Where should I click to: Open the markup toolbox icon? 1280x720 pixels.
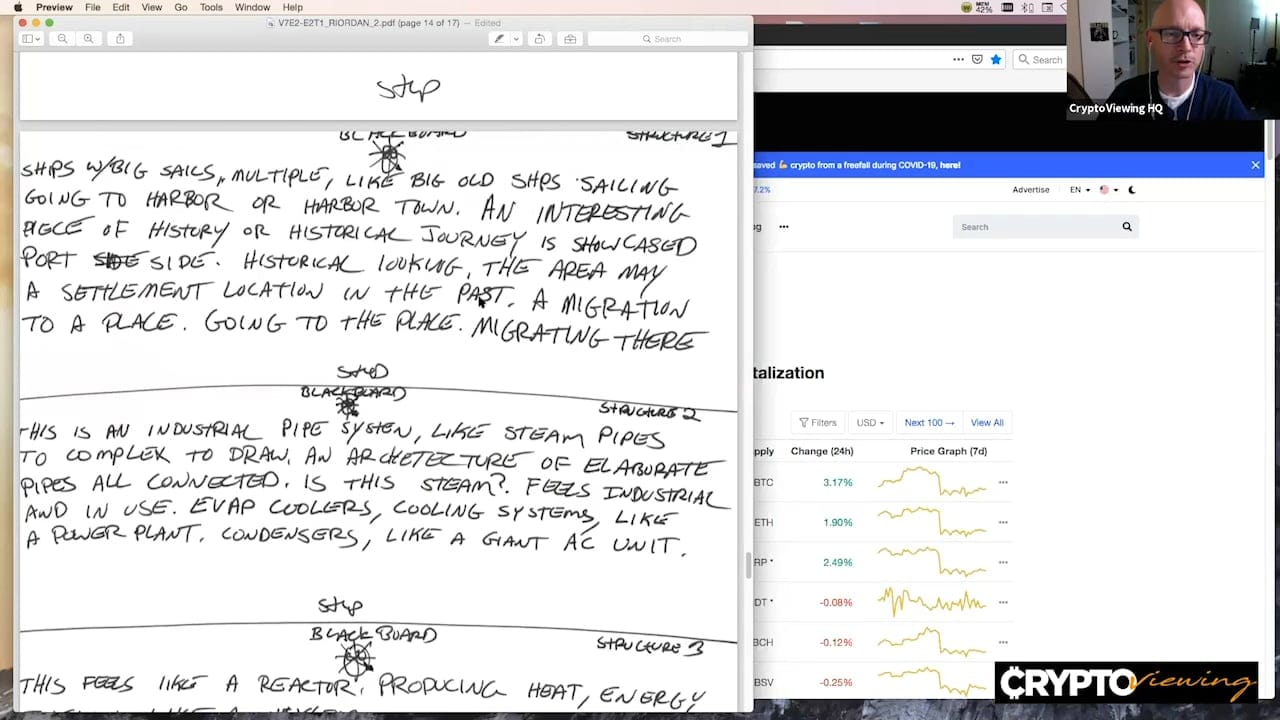pyautogui.click(x=570, y=39)
